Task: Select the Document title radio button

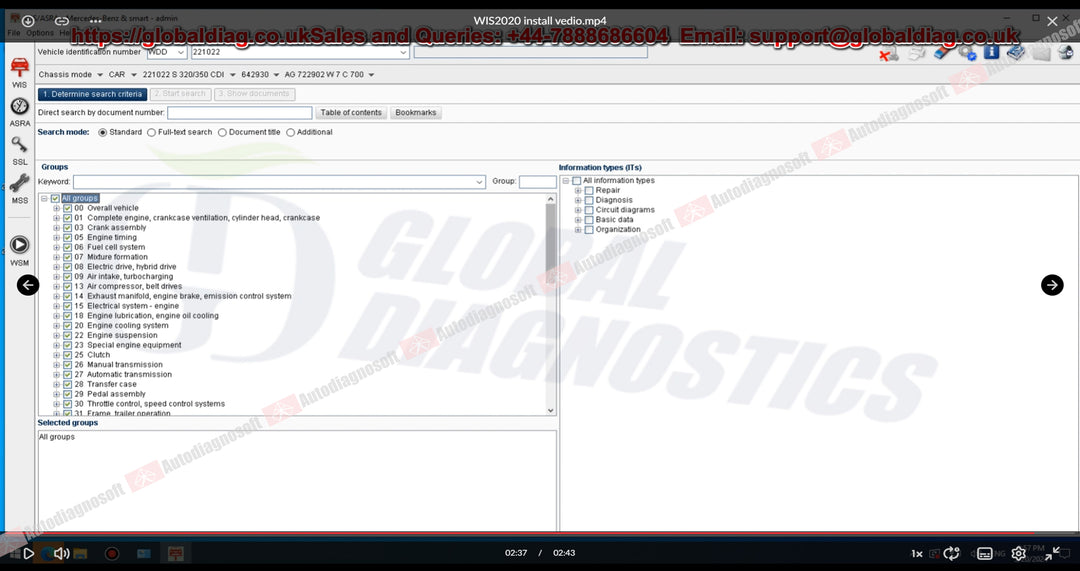Action: click(222, 132)
